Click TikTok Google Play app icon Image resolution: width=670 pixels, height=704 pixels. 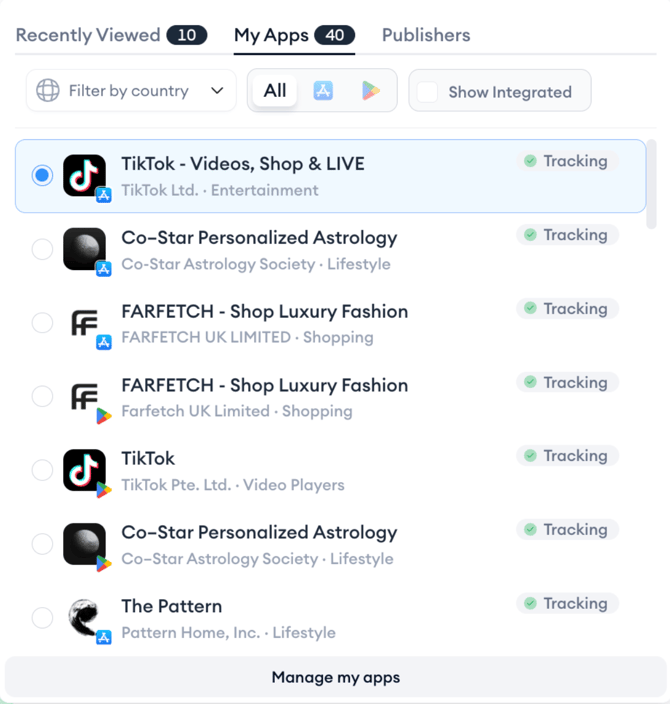tap(85, 470)
